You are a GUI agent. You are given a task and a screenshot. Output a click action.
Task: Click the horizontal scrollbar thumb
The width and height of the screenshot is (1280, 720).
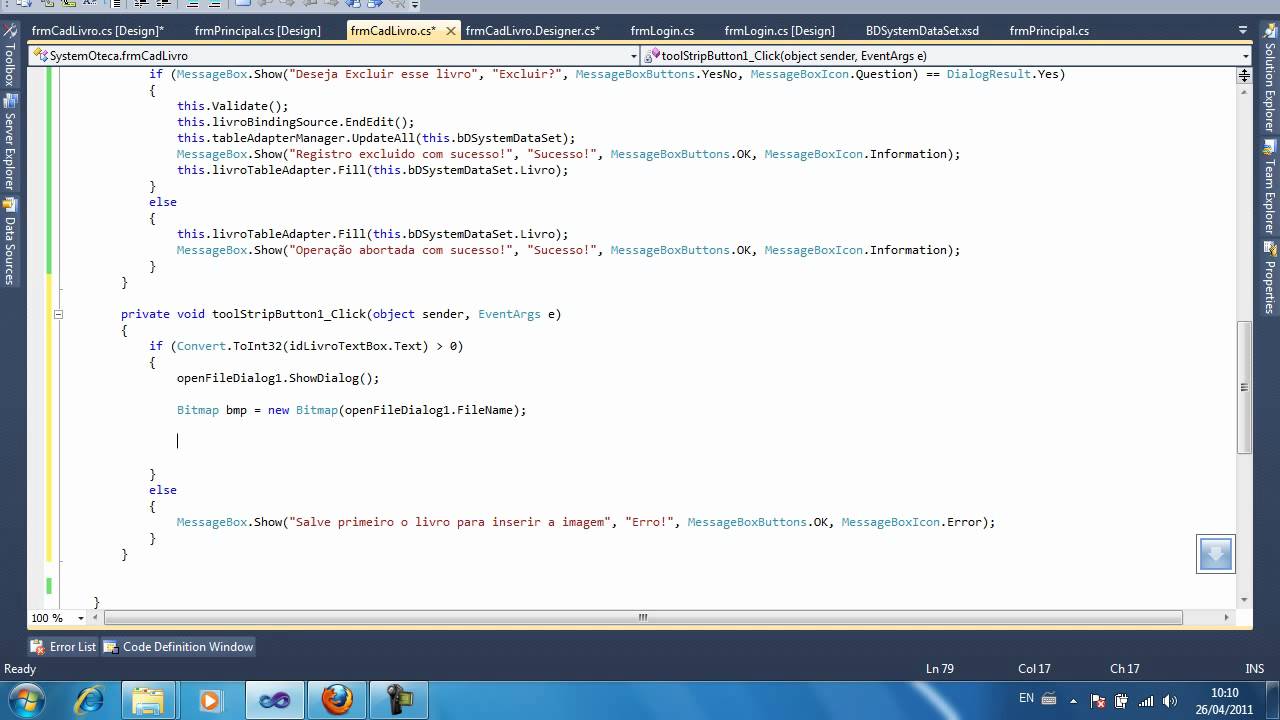643,618
